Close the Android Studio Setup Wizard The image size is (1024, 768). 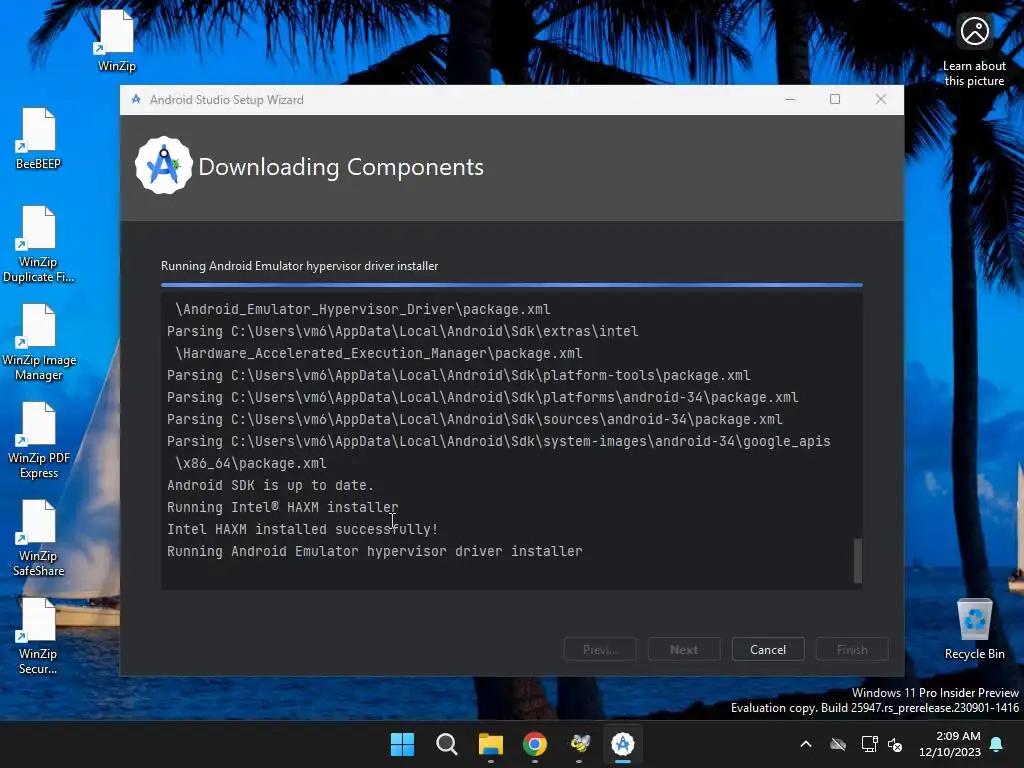(x=881, y=99)
